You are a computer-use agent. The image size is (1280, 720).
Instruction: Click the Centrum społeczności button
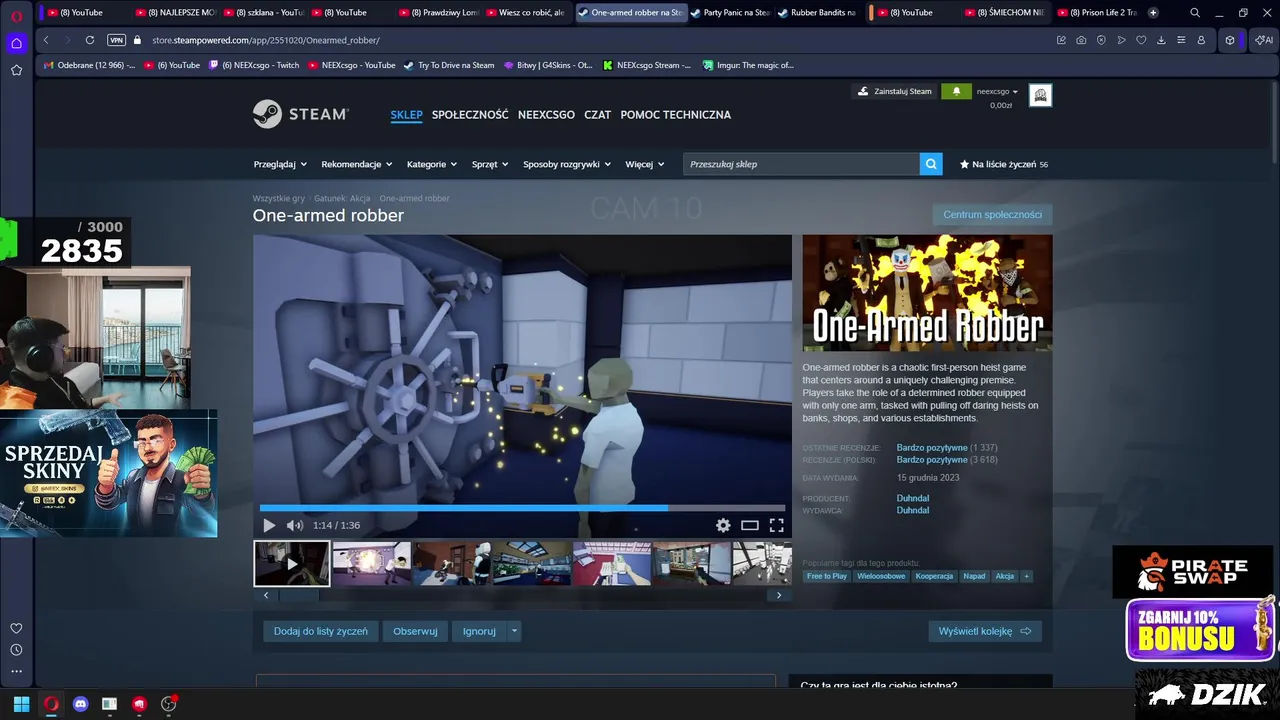[992, 215]
